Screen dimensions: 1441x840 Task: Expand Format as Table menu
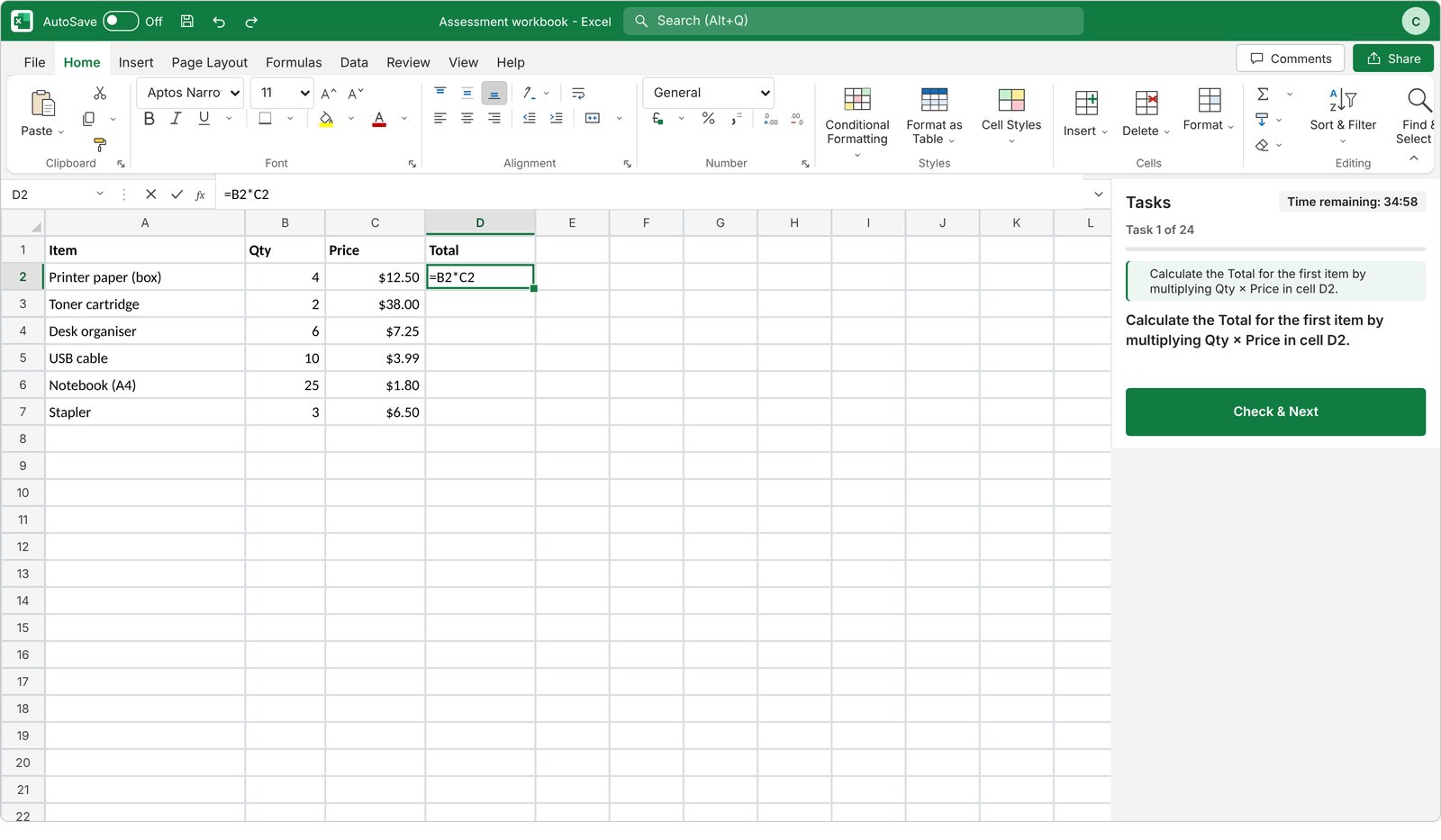pyautogui.click(x=934, y=117)
